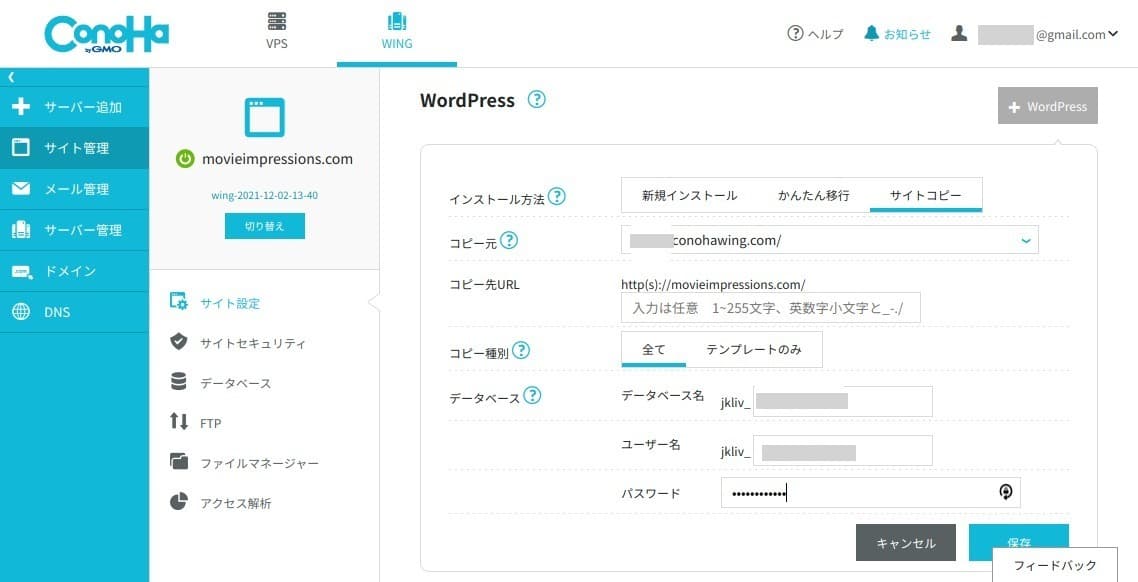Click the サーバー管理 server icon
Viewport: 1138px width, 582px height.
click(21, 230)
